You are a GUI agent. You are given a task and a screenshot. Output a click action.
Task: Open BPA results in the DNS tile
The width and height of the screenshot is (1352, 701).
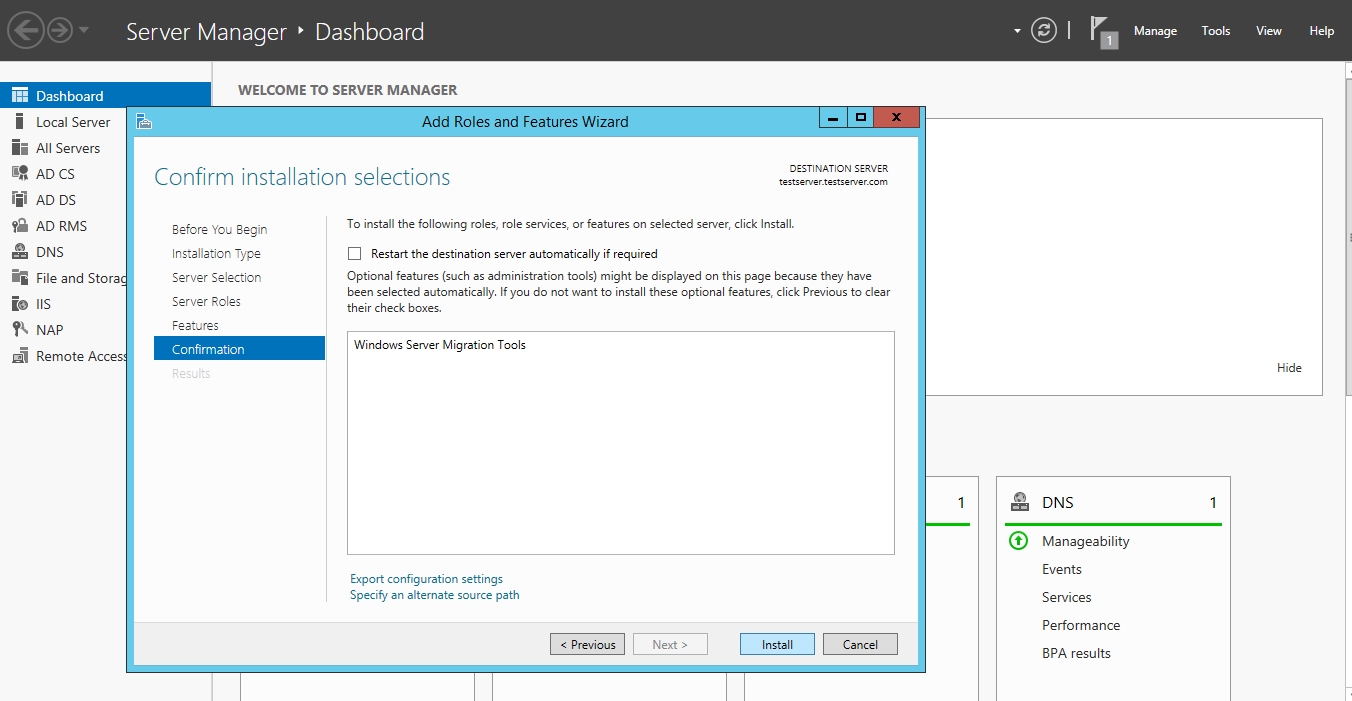1076,653
